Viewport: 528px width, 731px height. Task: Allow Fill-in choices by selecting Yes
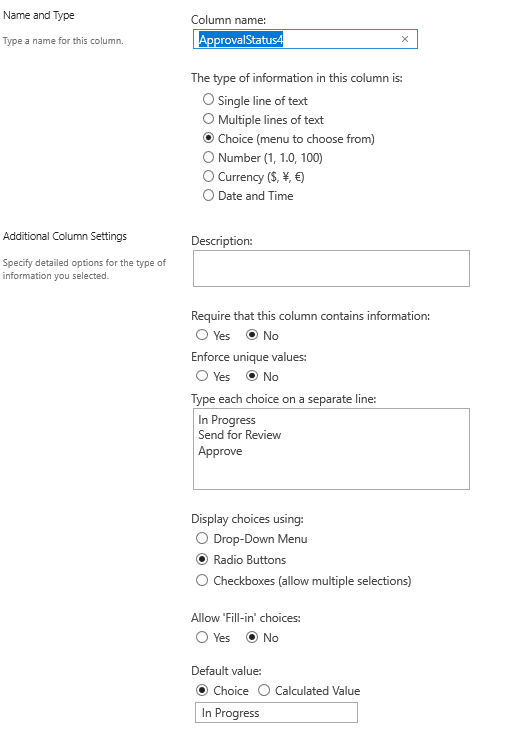pyautogui.click(x=202, y=637)
